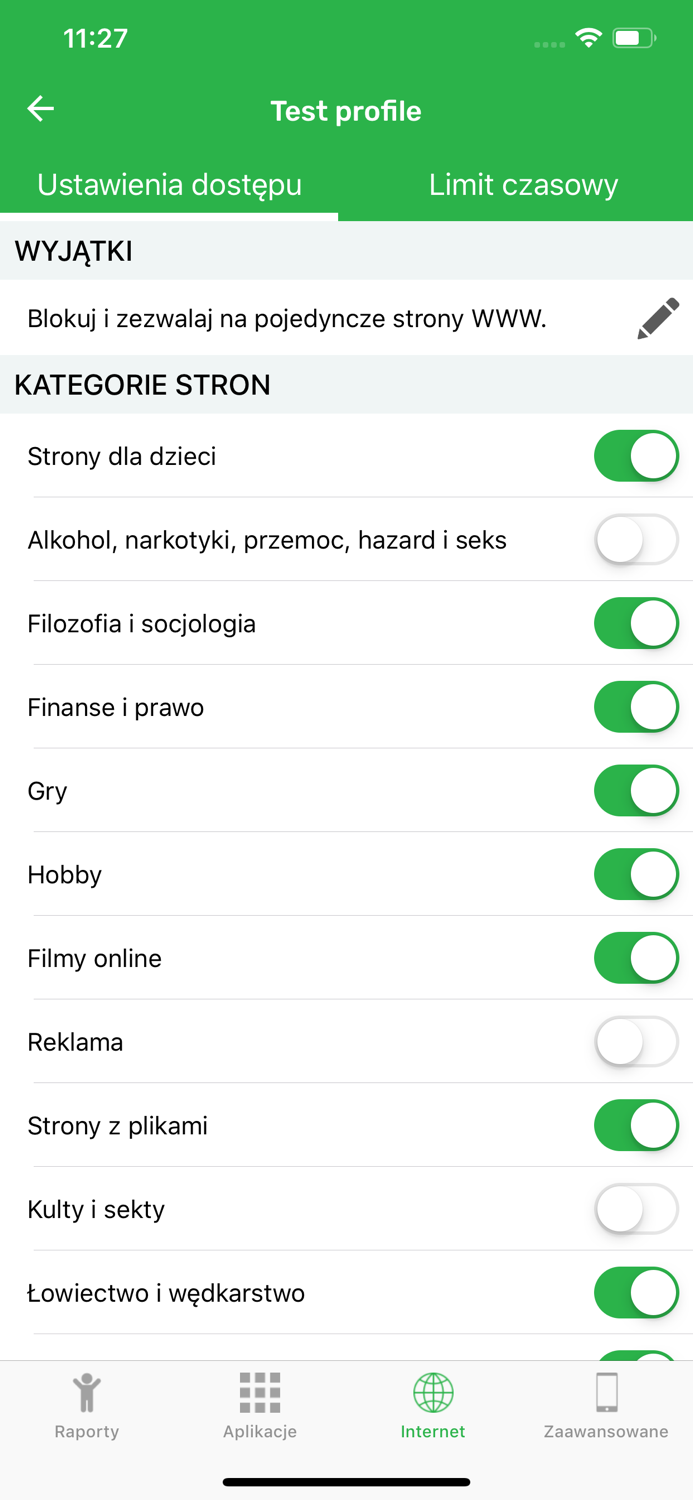Enable the Kulty i sekty category
693x1500 pixels.
click(x=637, y=1209)
